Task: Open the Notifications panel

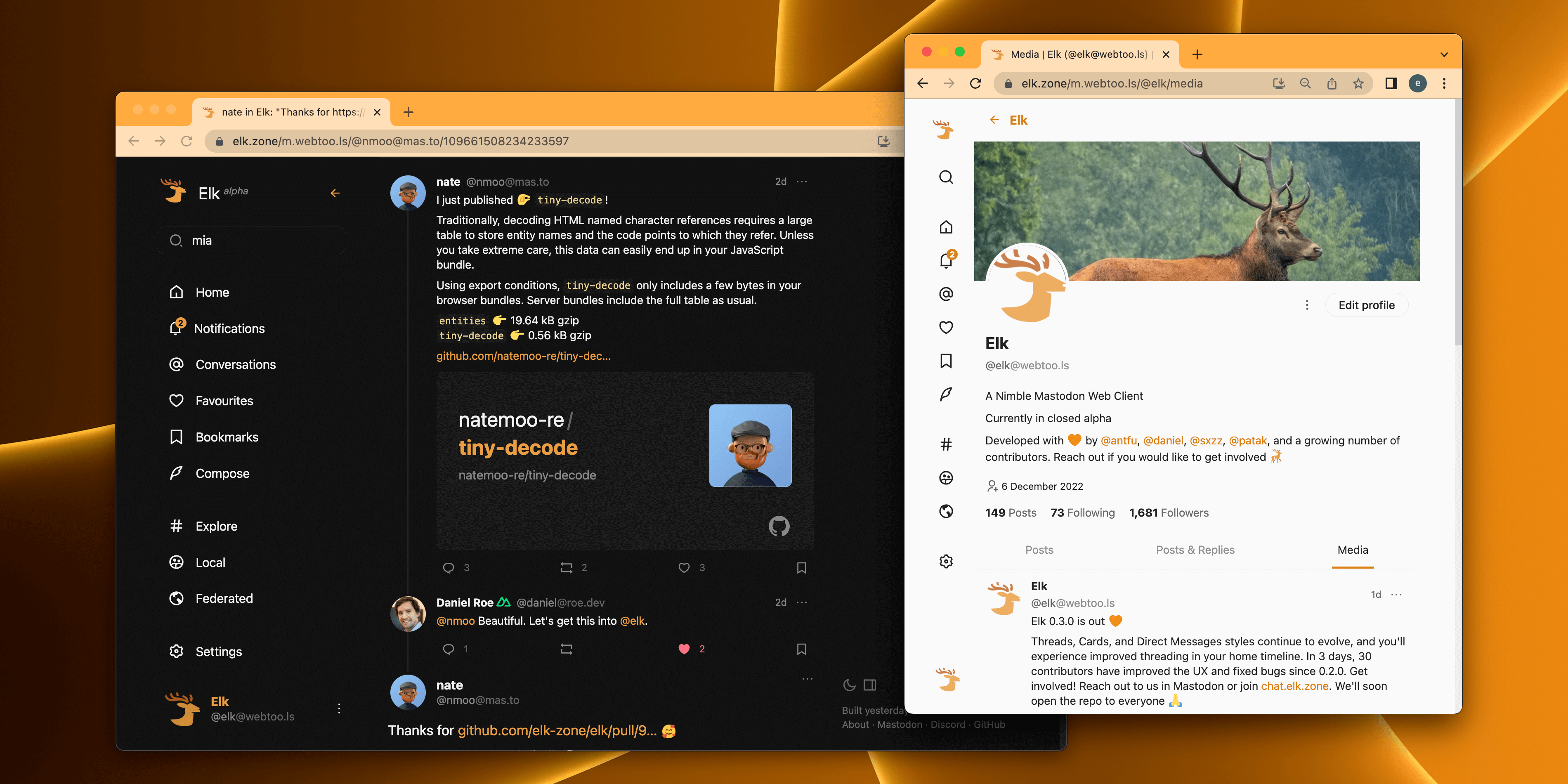Action: tap(229, 328)
